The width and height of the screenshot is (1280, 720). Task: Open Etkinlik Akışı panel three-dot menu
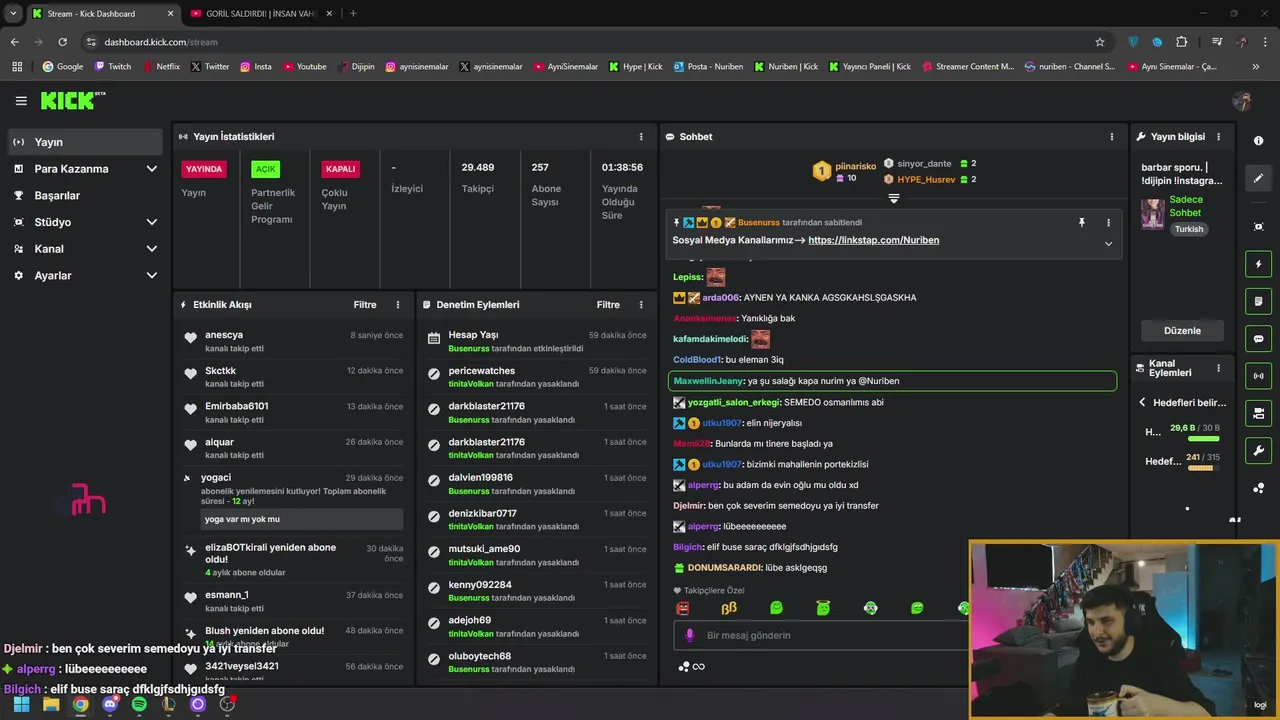tap(397, 305)
